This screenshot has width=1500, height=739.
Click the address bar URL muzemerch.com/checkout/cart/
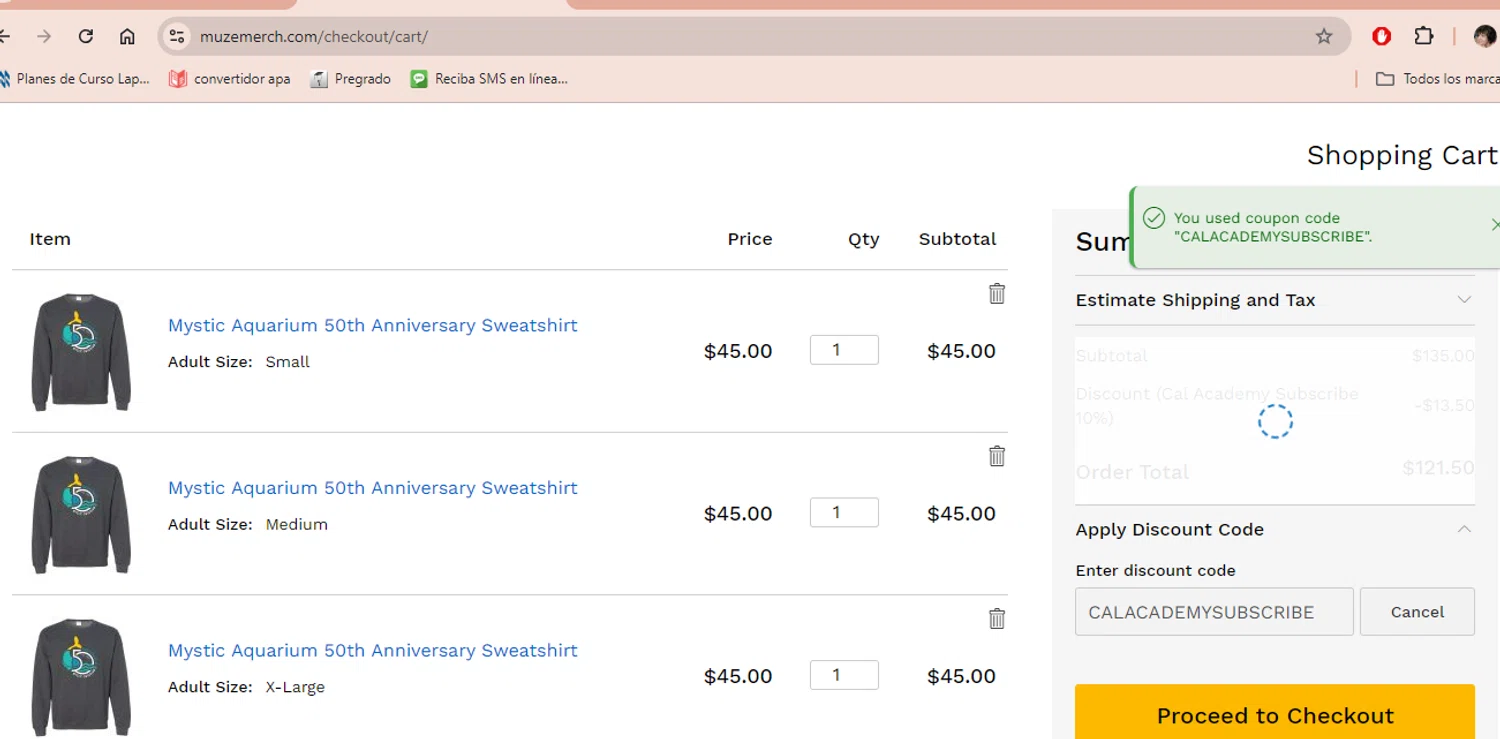314,37
